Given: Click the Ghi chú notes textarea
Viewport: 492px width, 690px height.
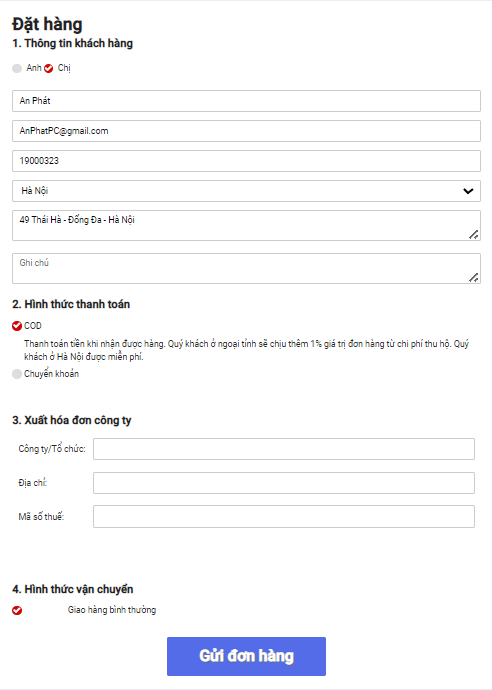Looking at the screenshot, I should click(246, 268).
